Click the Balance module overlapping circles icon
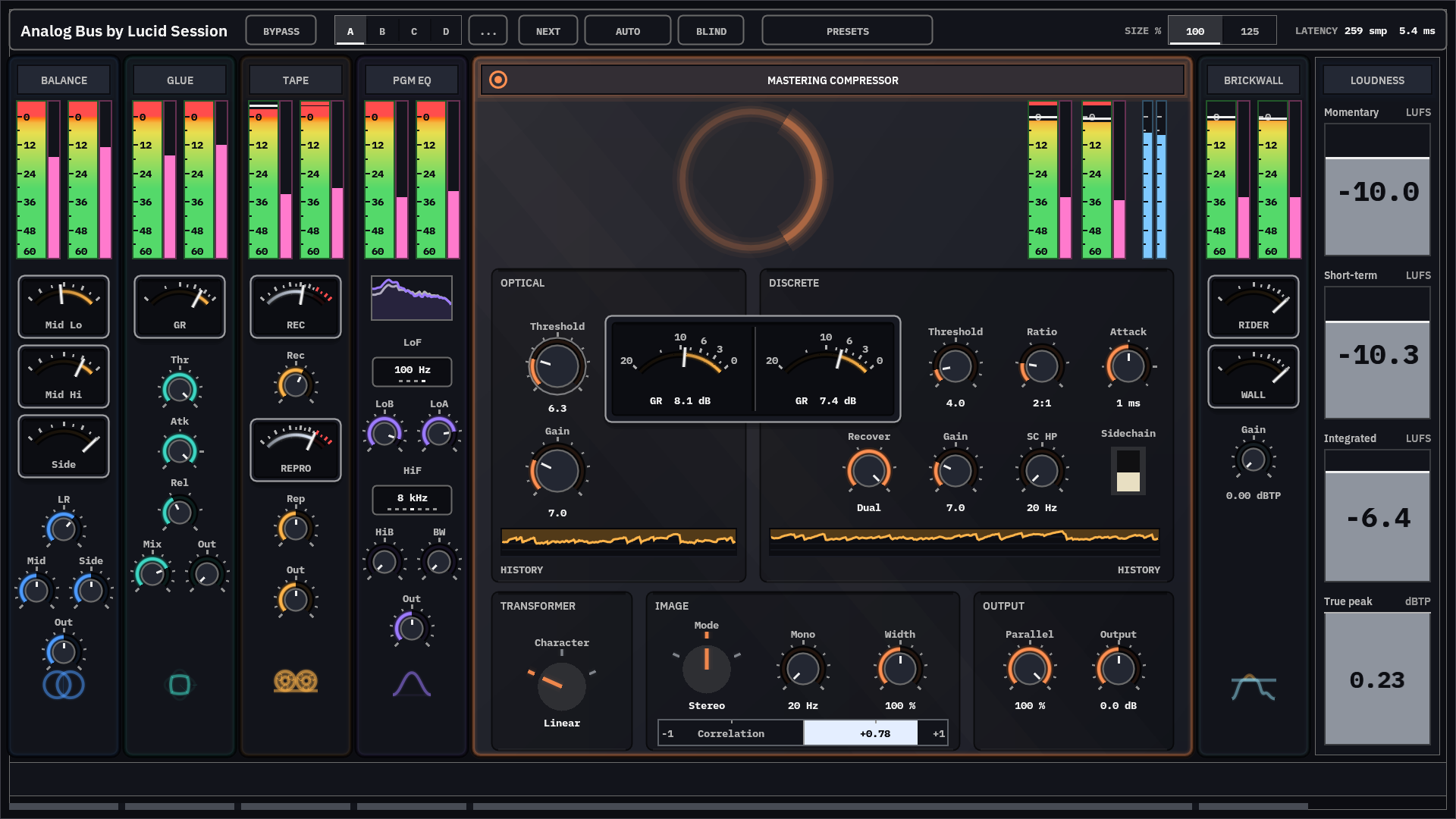 64,685
